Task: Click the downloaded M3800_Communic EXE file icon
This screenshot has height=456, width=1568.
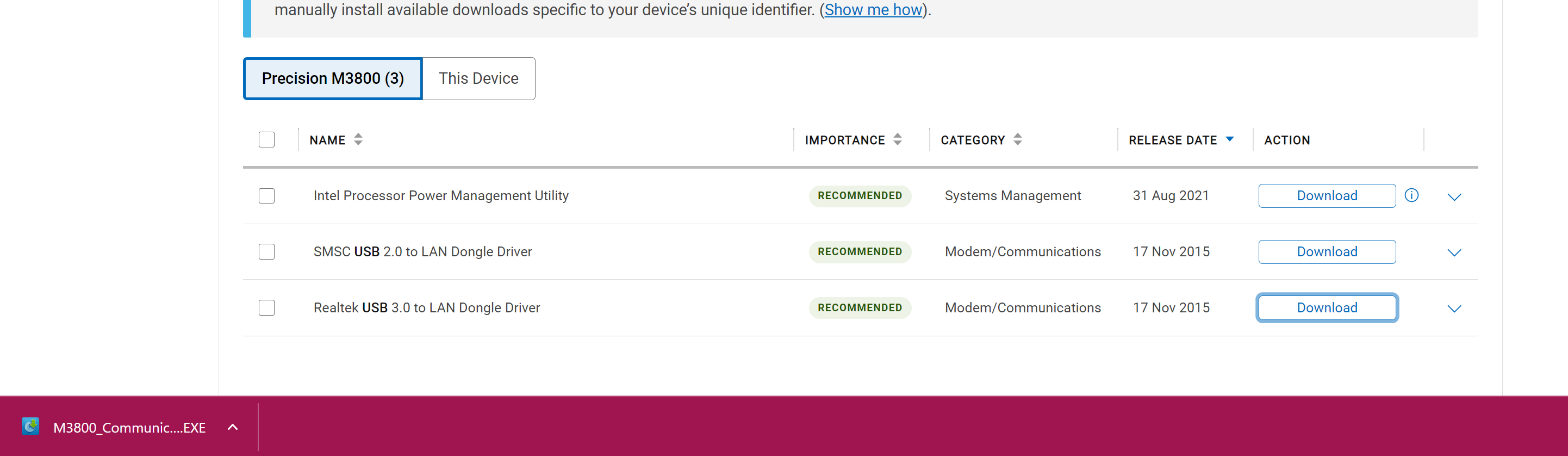Action: pyautogui.click(x=30, y=426)
